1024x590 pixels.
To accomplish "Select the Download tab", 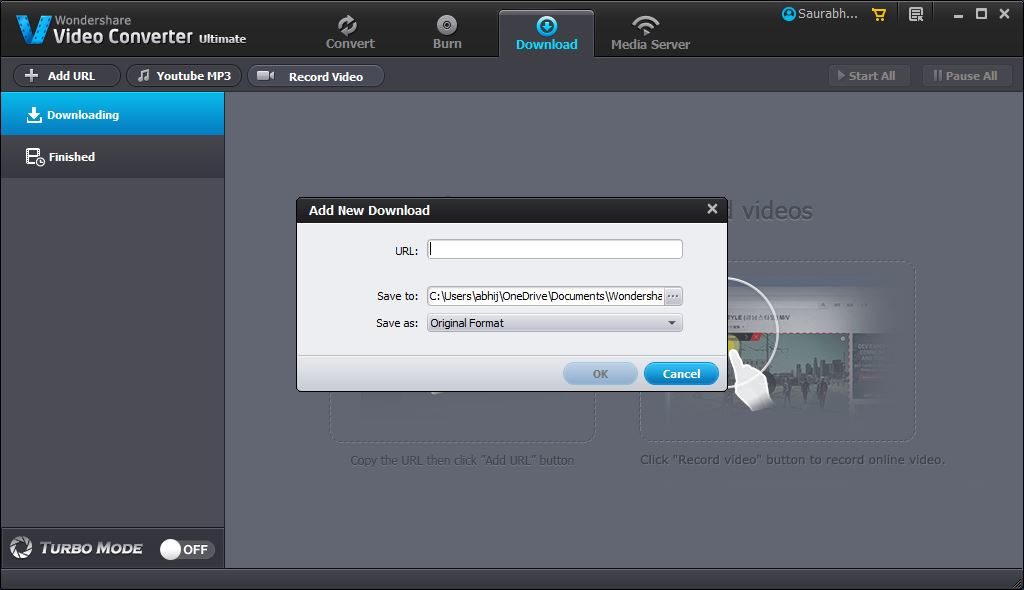I will 547,33.
